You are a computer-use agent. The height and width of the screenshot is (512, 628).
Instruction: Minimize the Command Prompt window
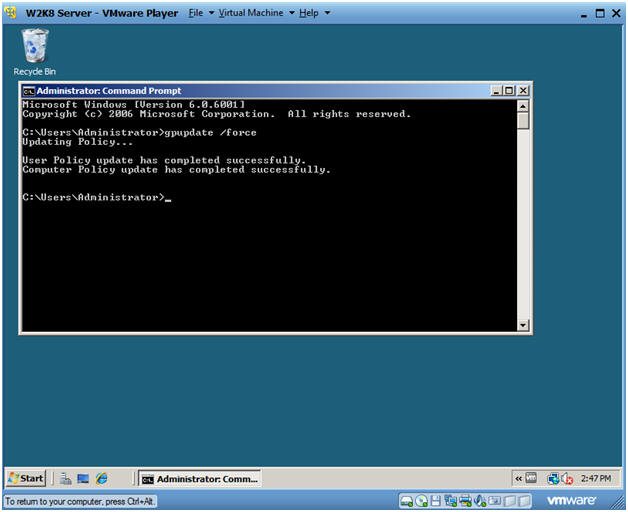(496, 91)
